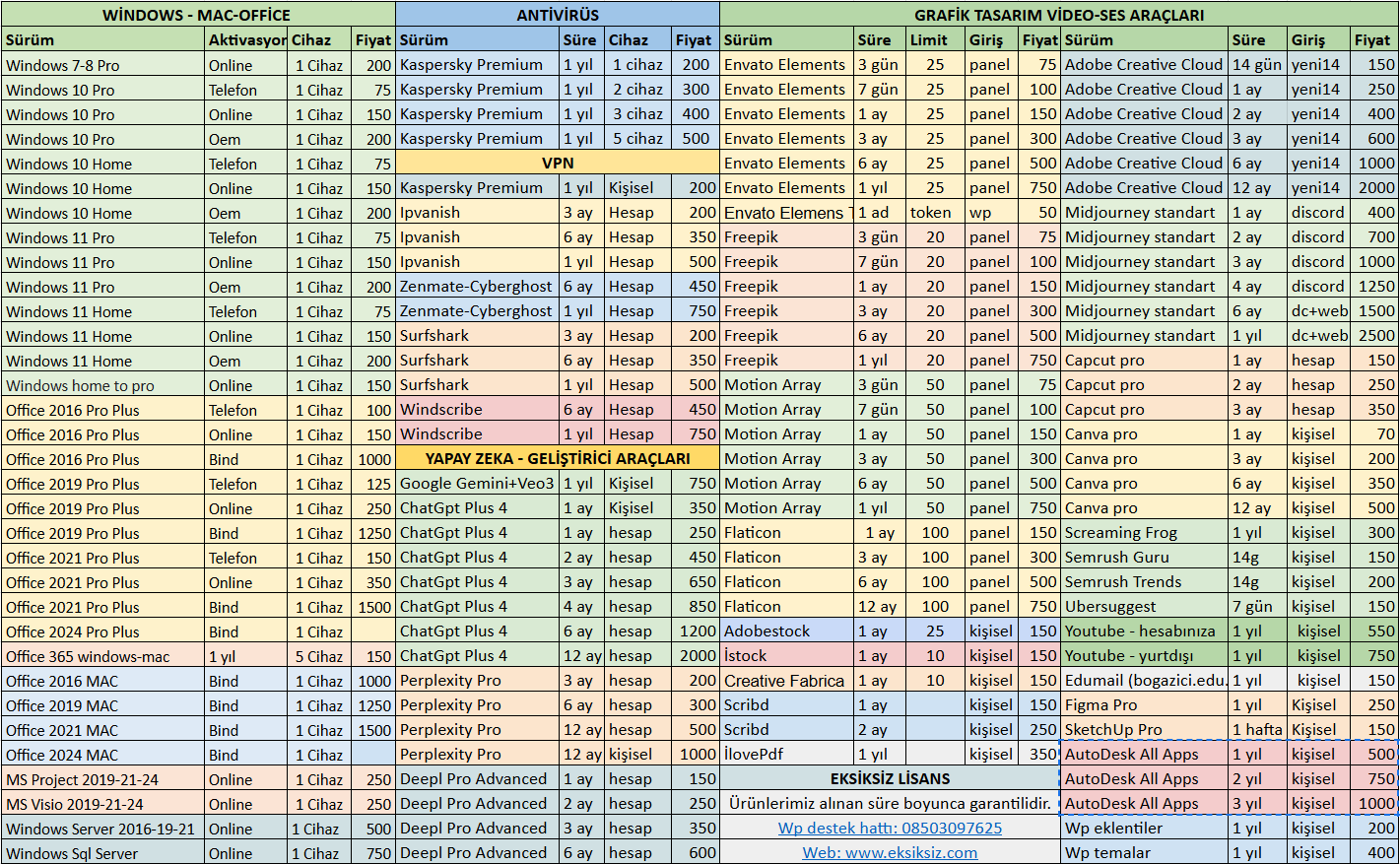1400x864 pixels.
Task: Select the Office 2019 MAC cell
Action: tap(103, 705)
